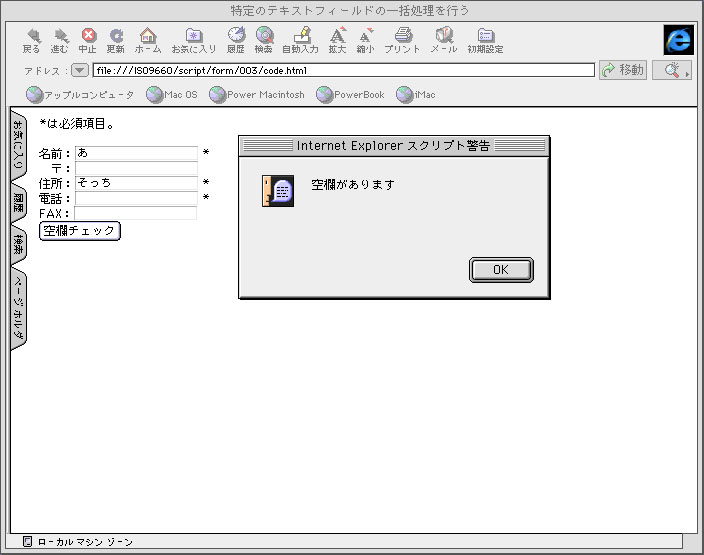Click the 住所 address field
Viewport: 704px width, 555px height.
136,183
